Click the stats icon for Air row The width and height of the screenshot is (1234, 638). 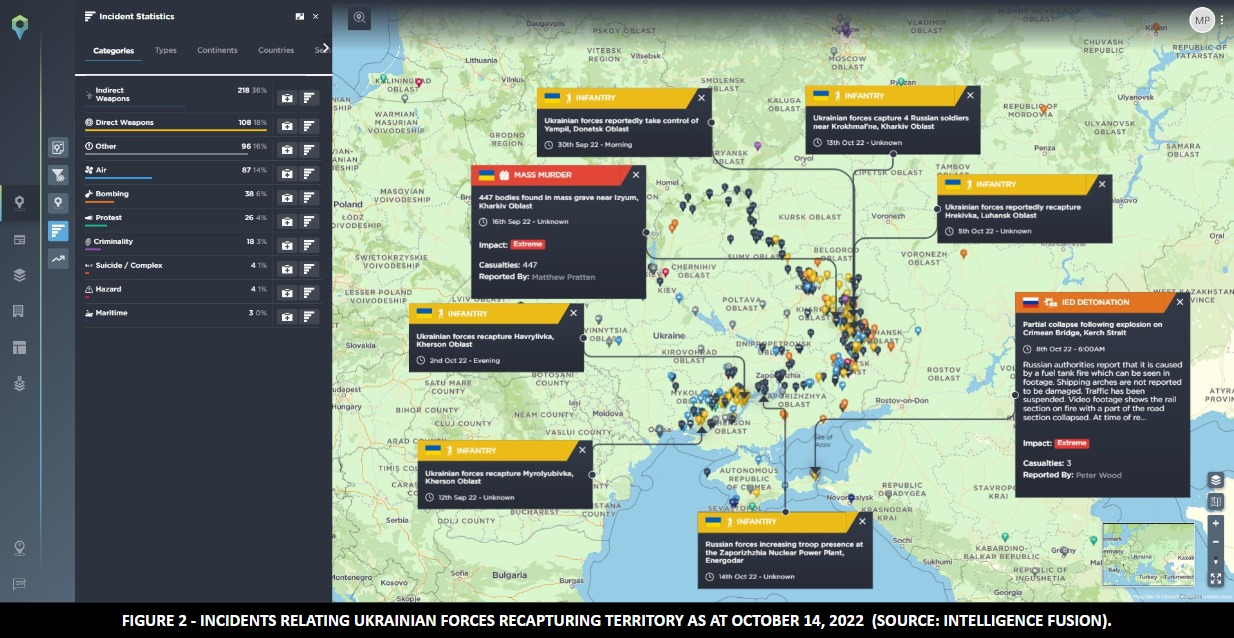pyautogui.click(x=309, y=174)
